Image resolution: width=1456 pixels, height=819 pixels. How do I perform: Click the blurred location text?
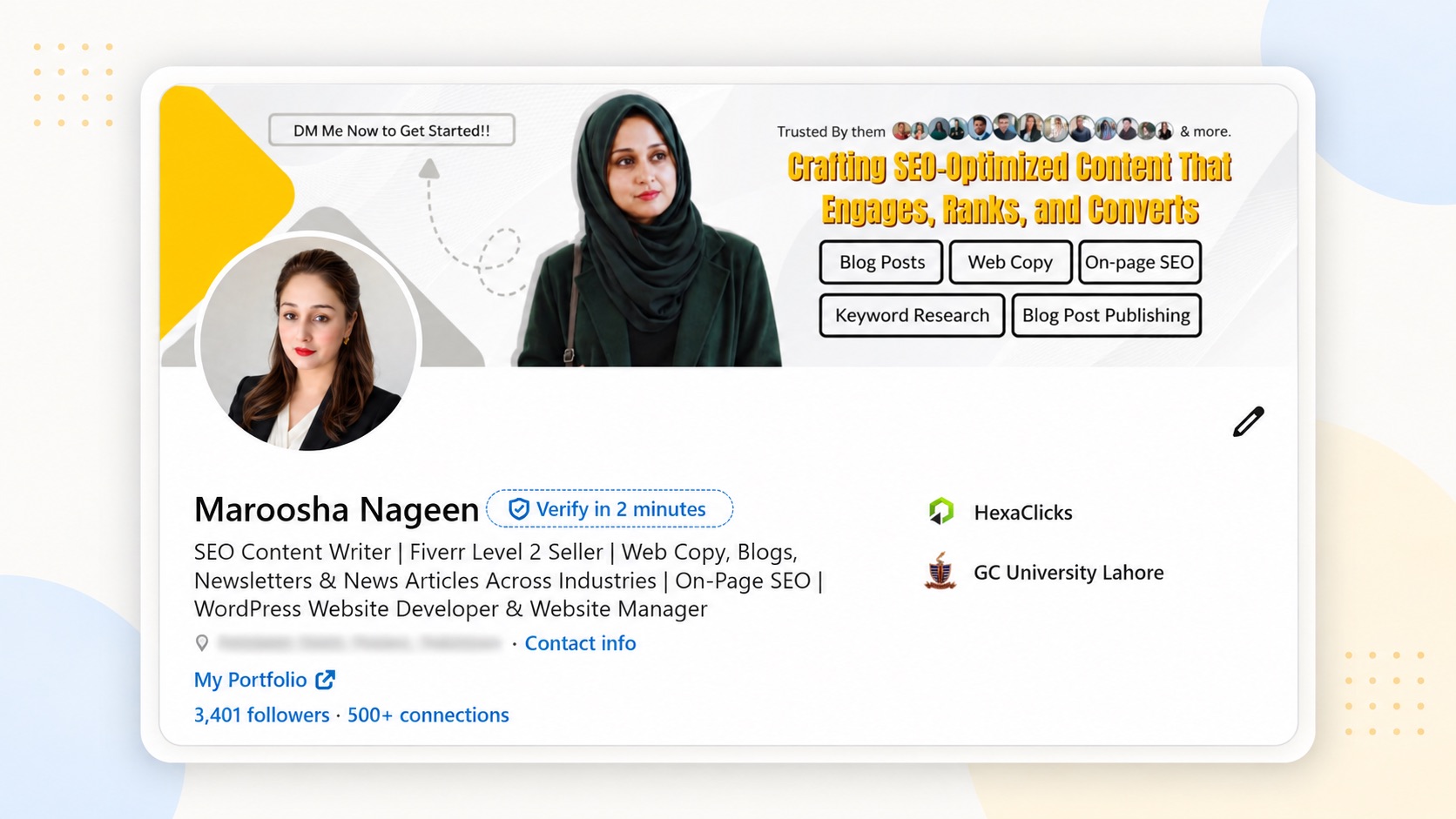click(360, 643)
